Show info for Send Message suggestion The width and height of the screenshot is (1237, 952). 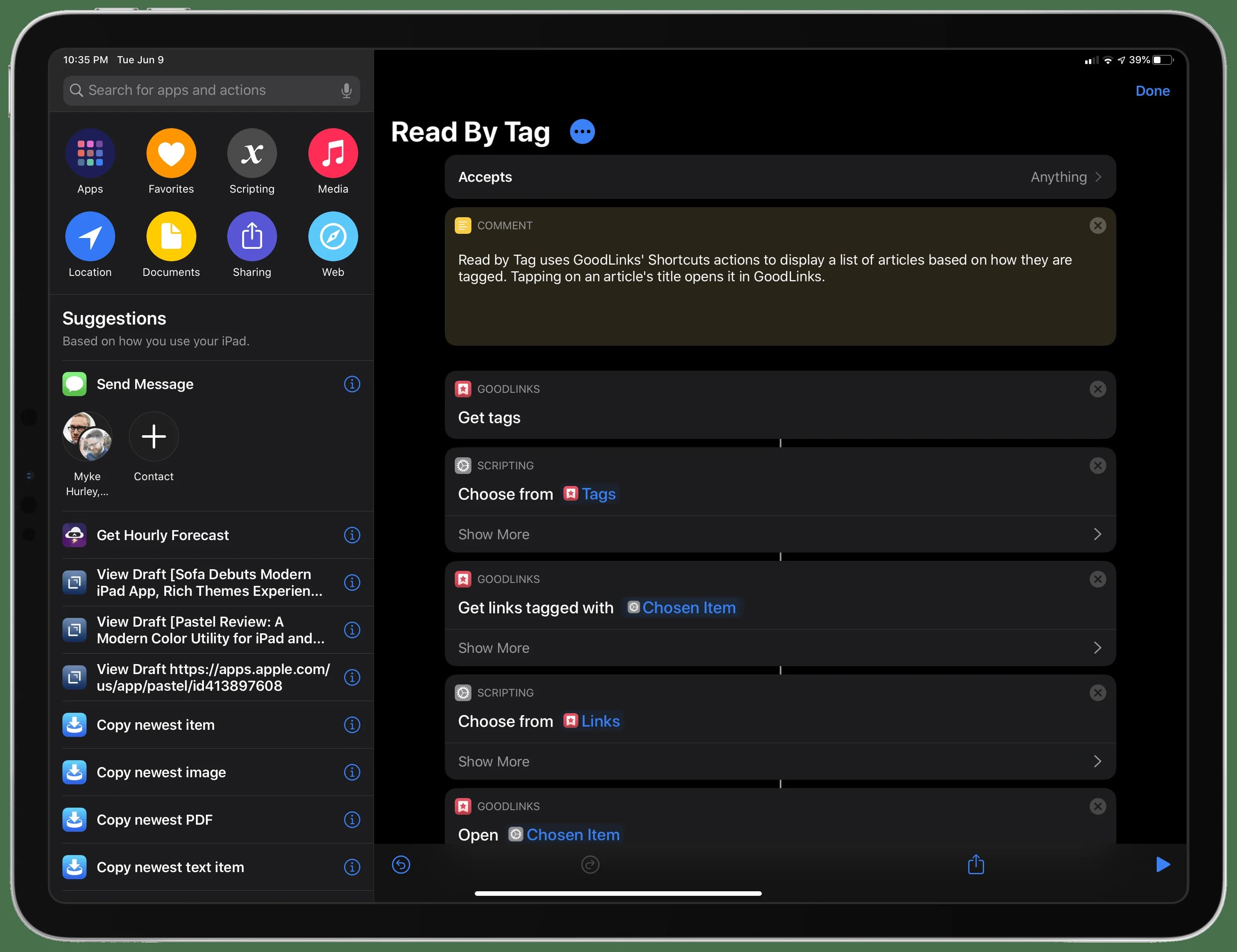[352, 384]
